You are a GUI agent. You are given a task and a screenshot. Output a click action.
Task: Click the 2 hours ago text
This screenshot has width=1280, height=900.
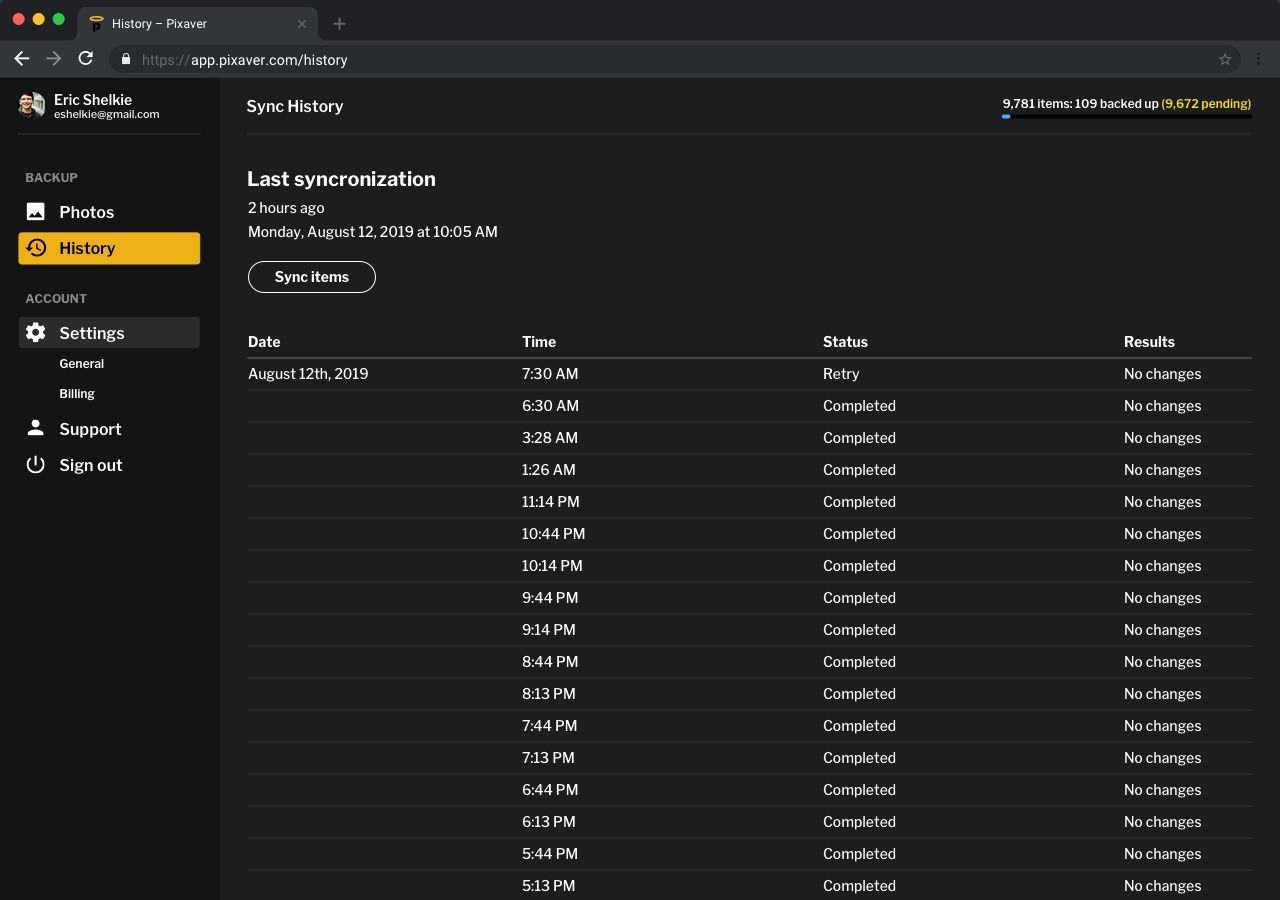click(286, 208)
